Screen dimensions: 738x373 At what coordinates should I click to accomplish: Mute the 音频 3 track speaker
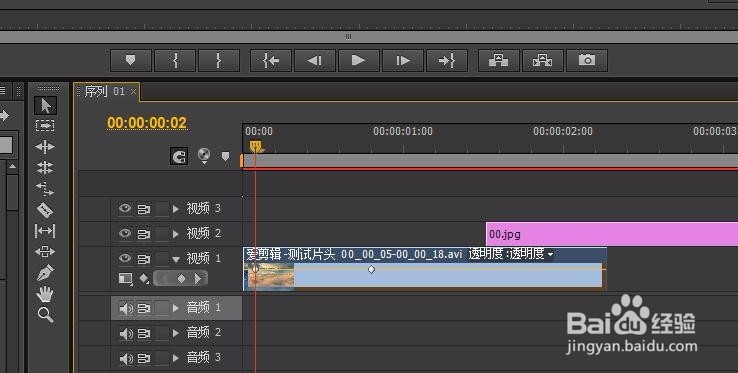coord(126,358)
